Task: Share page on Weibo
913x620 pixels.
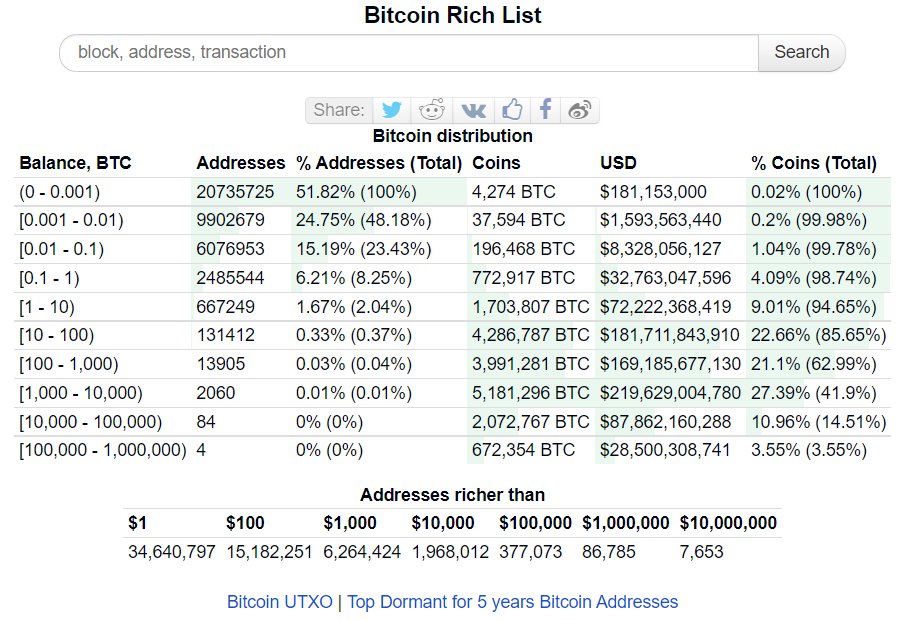Action: [x=580, y=110]
